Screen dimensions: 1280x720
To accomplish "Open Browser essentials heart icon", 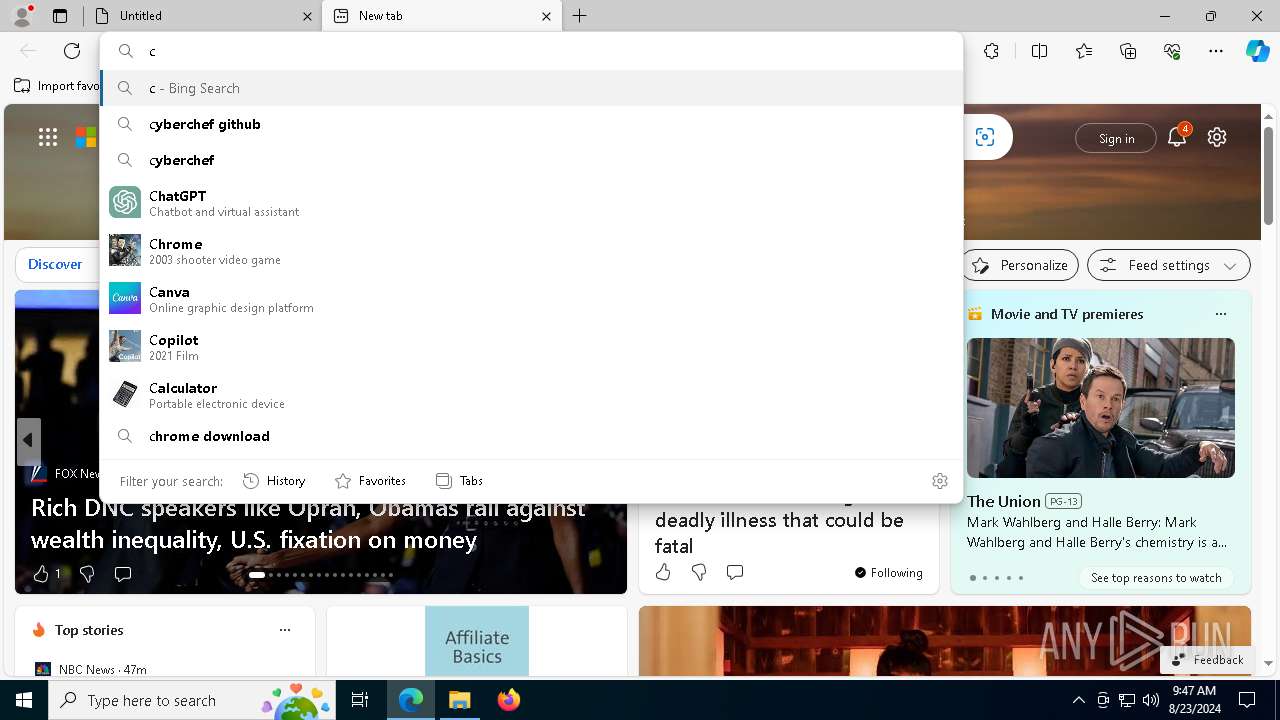I will click(x=1172, y=51).
